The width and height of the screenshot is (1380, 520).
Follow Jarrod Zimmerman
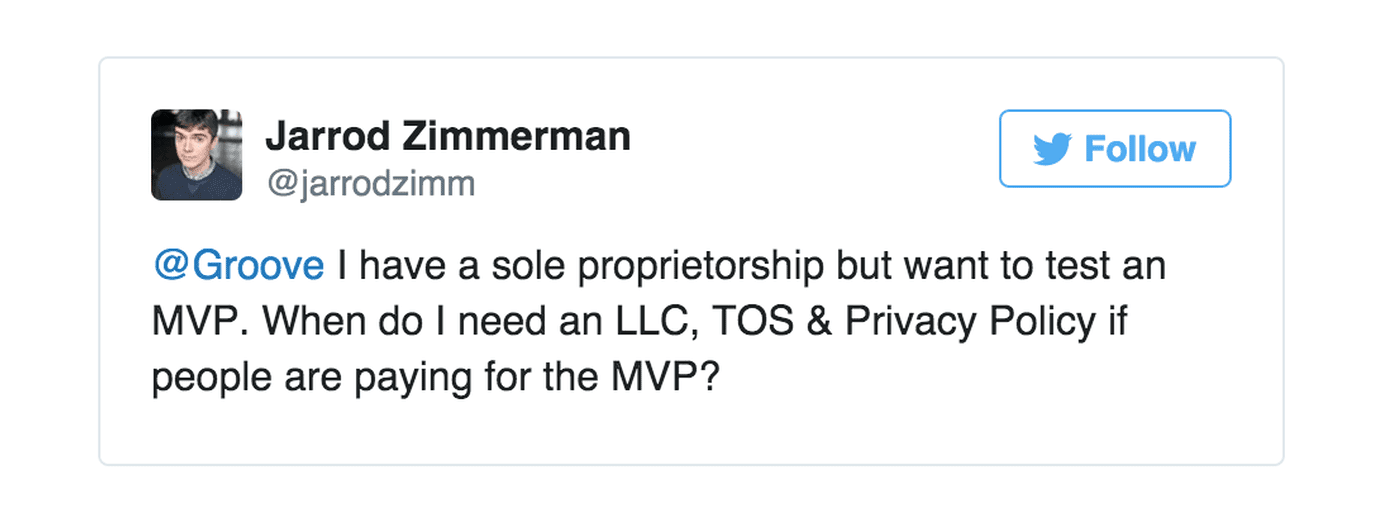coord(1114,149)
